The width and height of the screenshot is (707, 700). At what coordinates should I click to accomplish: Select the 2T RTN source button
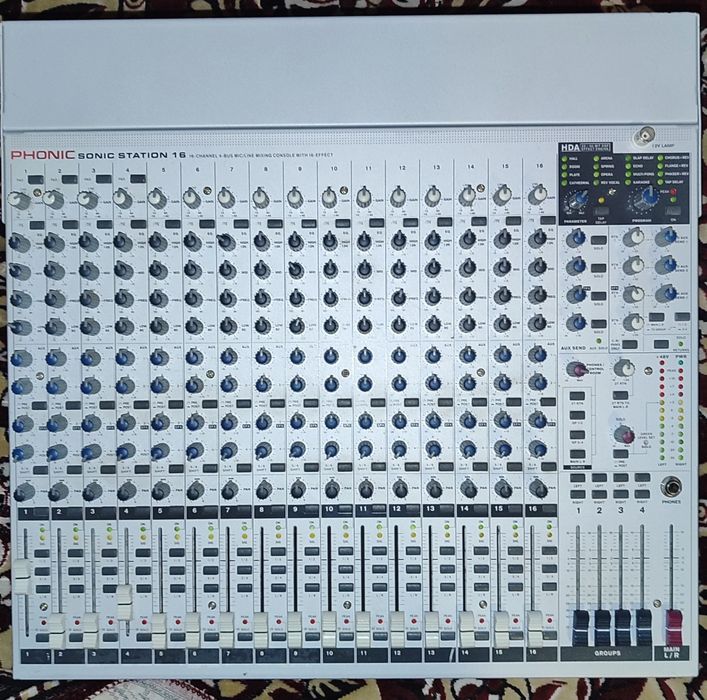(577, 396)
